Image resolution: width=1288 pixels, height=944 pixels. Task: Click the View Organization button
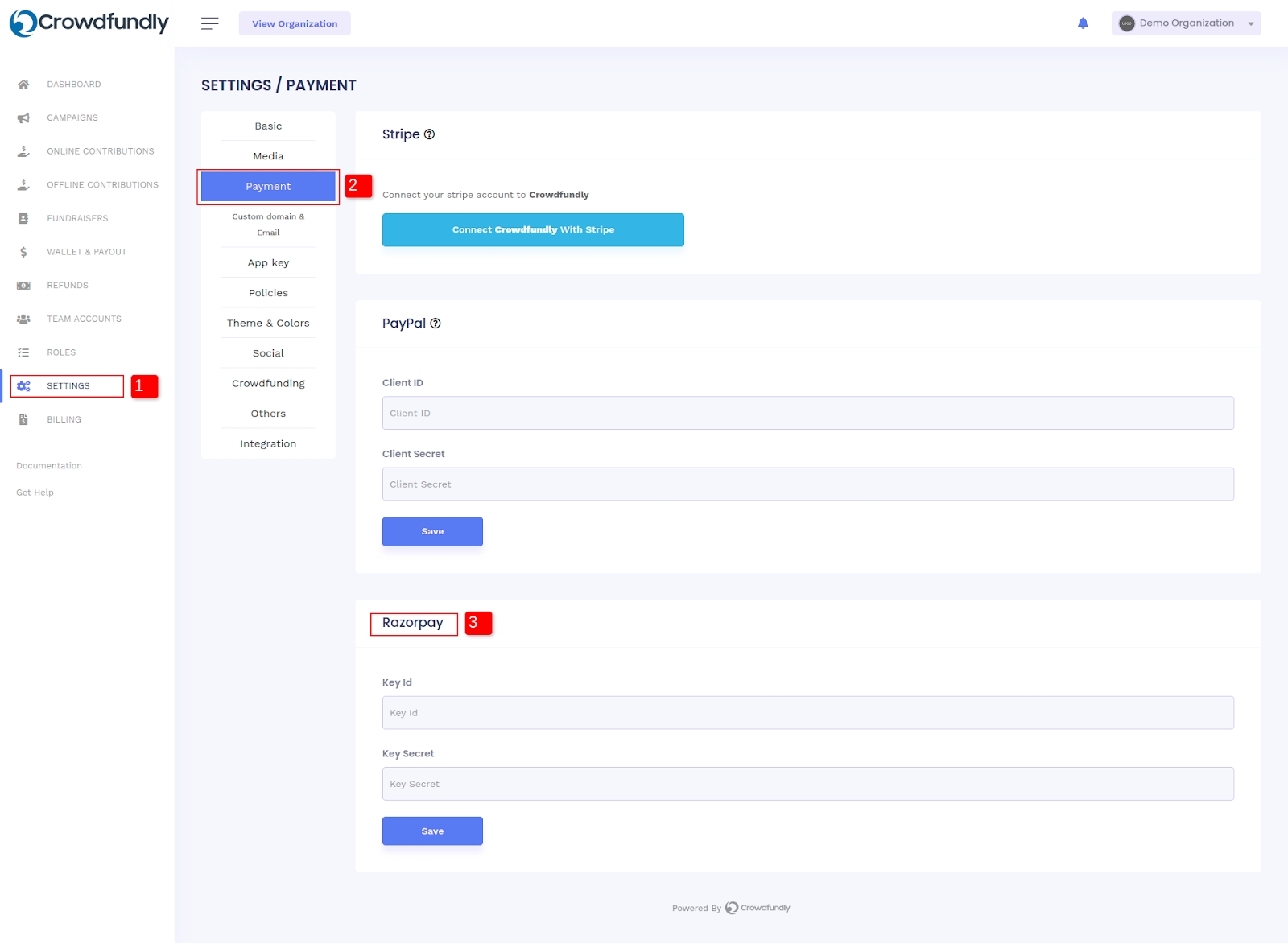coord(295,23)
